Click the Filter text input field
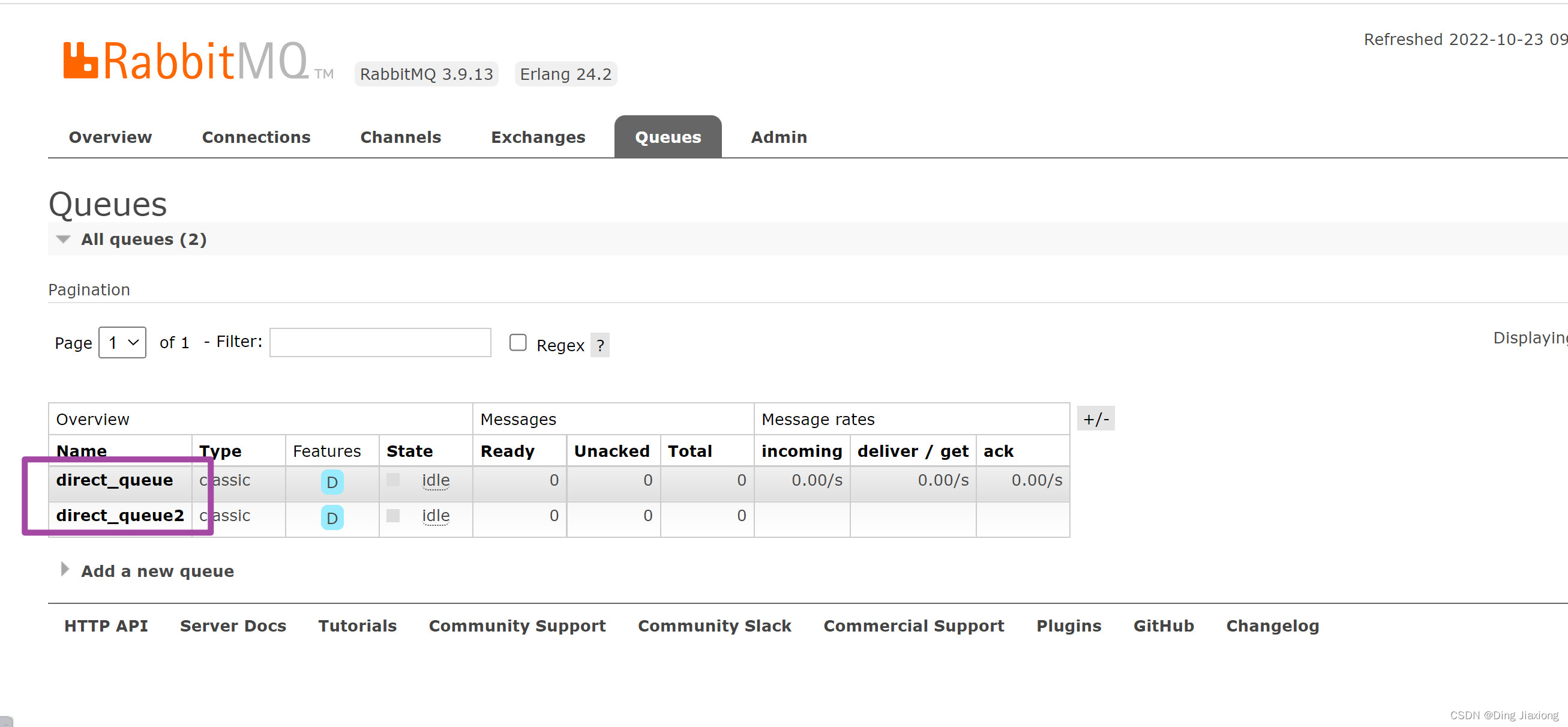Viewport: 1568px width, 727px height. pyautogui.click(x=380, y=342)
